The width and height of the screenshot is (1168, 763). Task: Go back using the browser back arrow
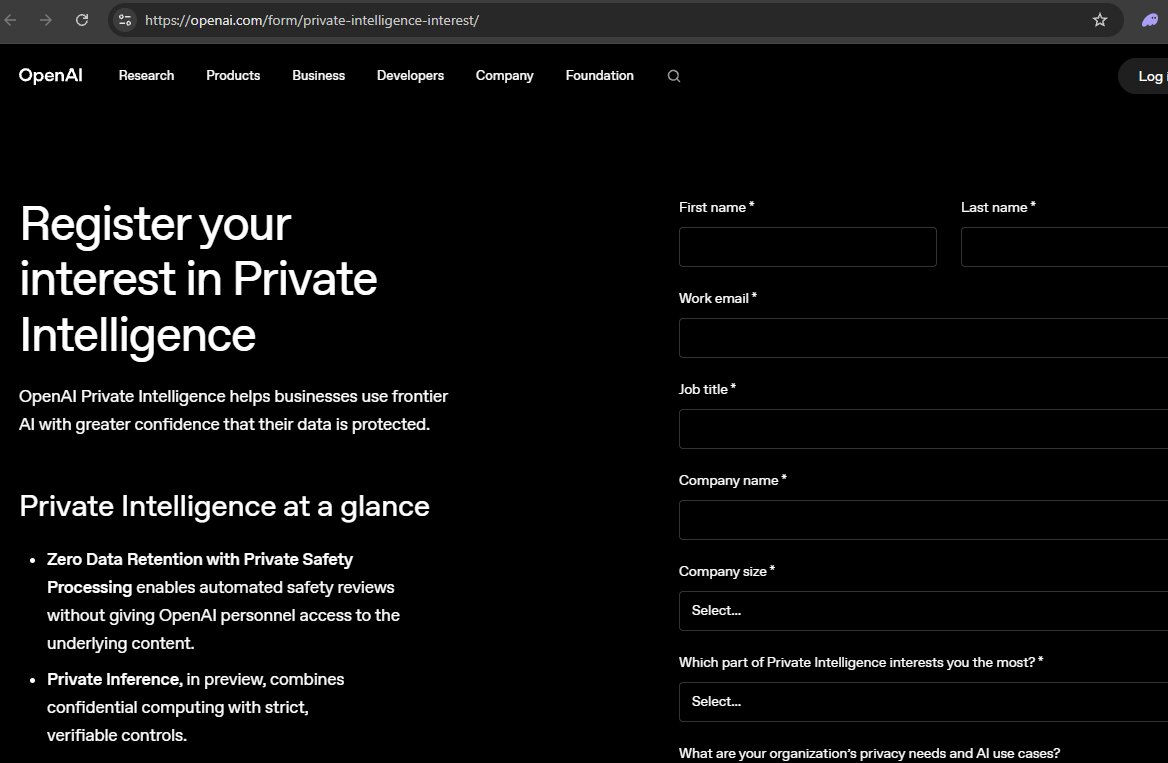pos(10,20)
